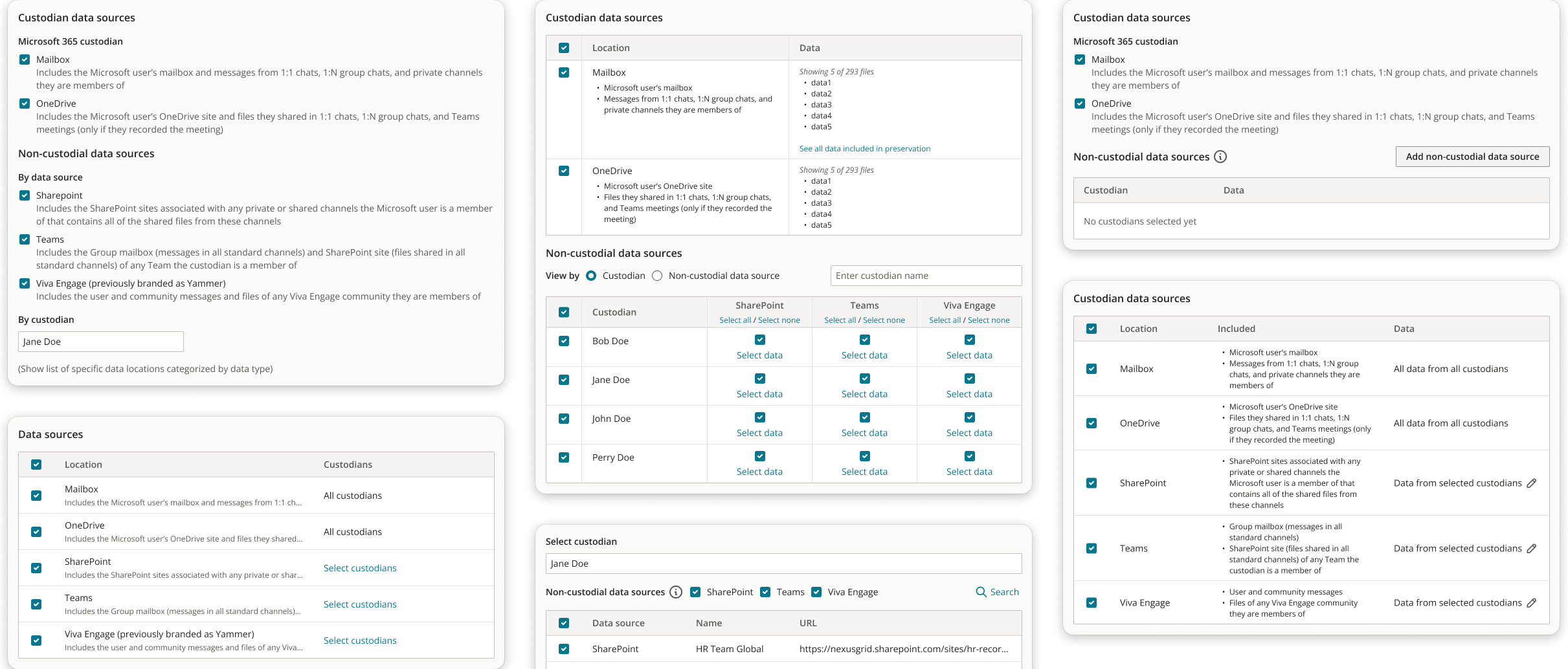The width and height of the screenshot is (1568, 669).
Task: Select the Non-custodial data source radio button
Action: pos(657,276)
